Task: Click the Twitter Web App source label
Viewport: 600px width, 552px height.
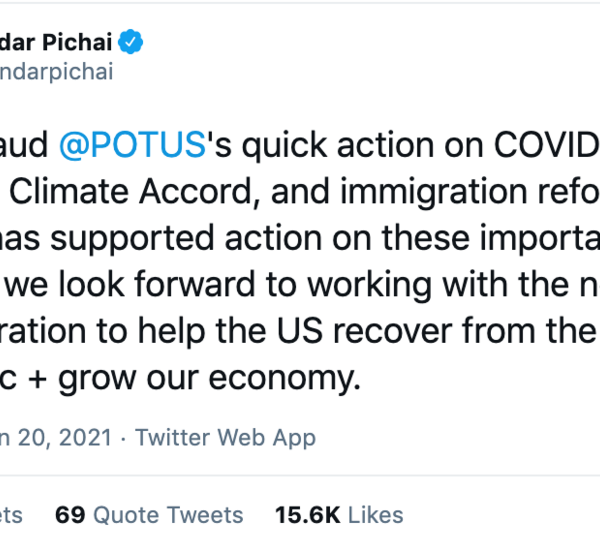Action: pos(225,437)
